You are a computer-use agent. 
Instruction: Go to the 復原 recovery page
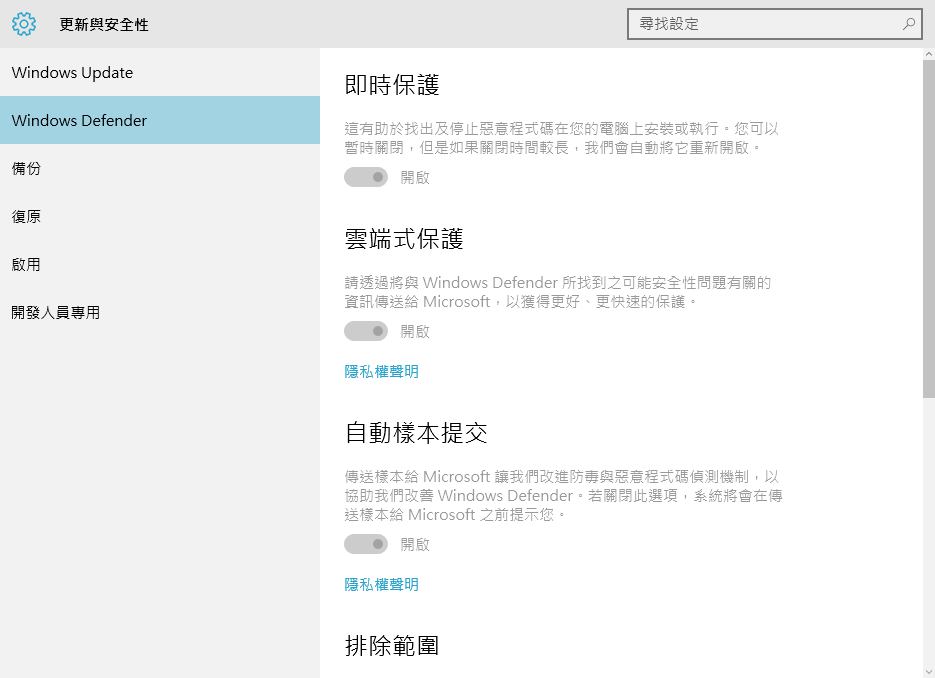coord(160,216)
